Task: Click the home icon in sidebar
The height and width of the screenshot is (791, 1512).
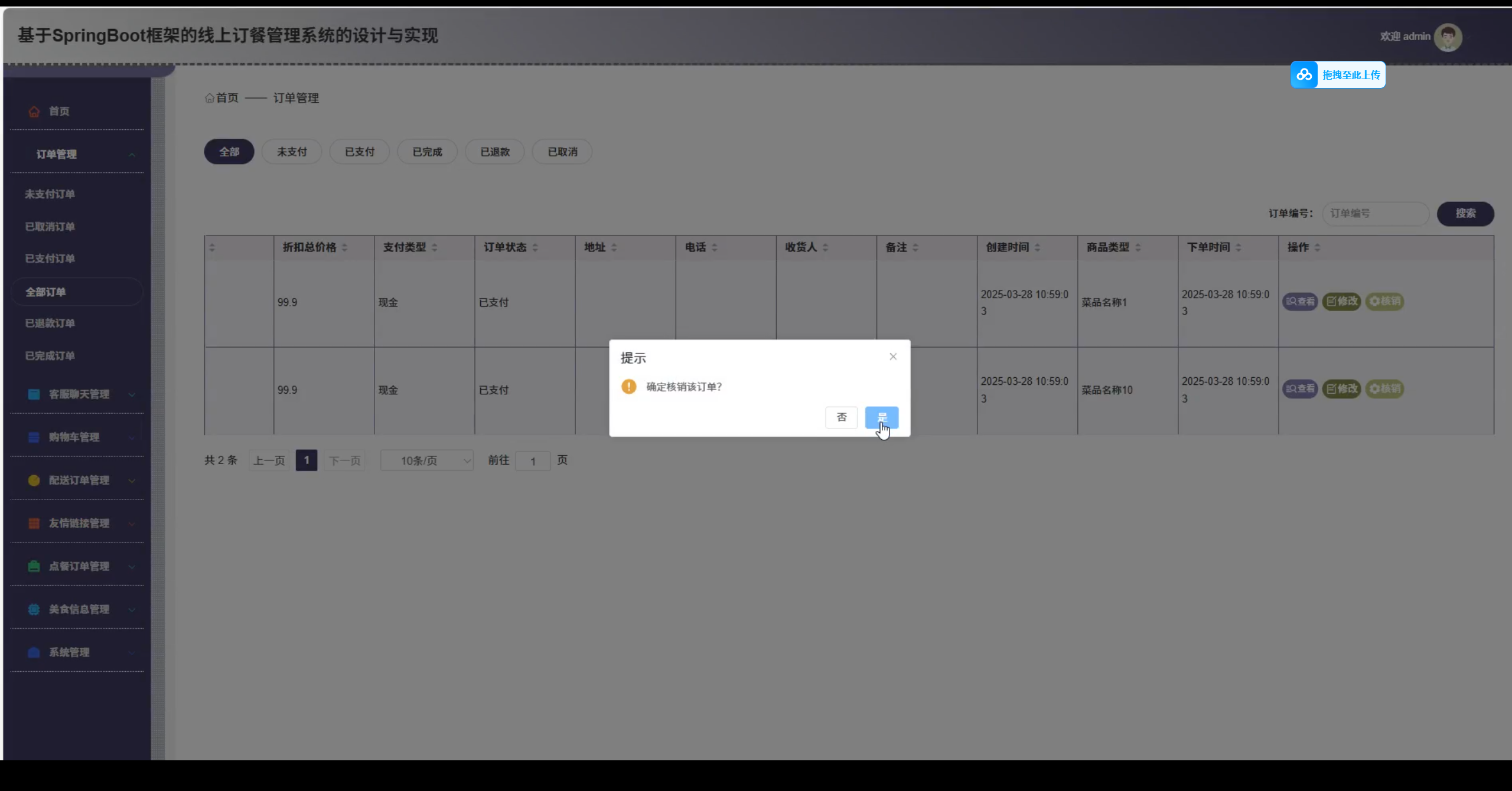Action: pyautogui.click(x=34, y=111)
